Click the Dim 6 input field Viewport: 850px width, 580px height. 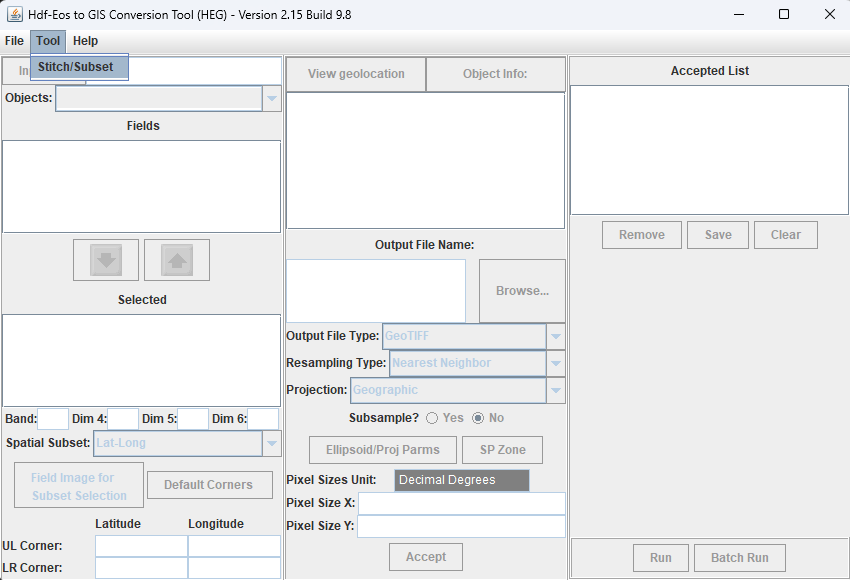(263, 419)
